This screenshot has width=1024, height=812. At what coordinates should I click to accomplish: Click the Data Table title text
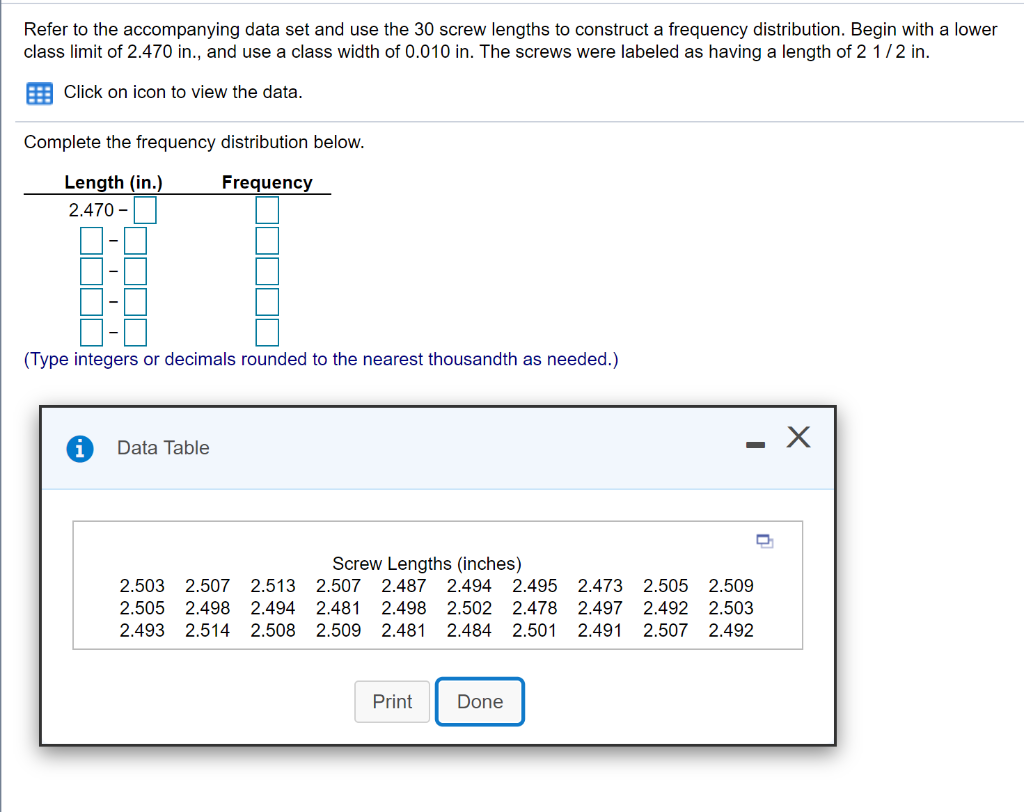(163, 447)
